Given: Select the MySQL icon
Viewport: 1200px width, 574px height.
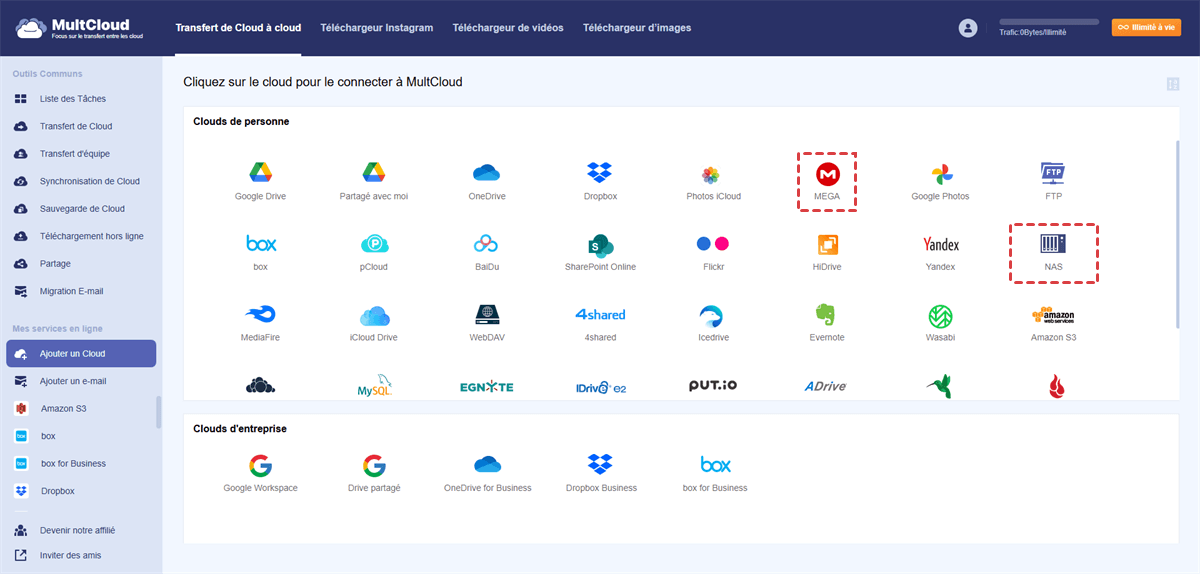Looking at the screenshot, I should point(374,387).
